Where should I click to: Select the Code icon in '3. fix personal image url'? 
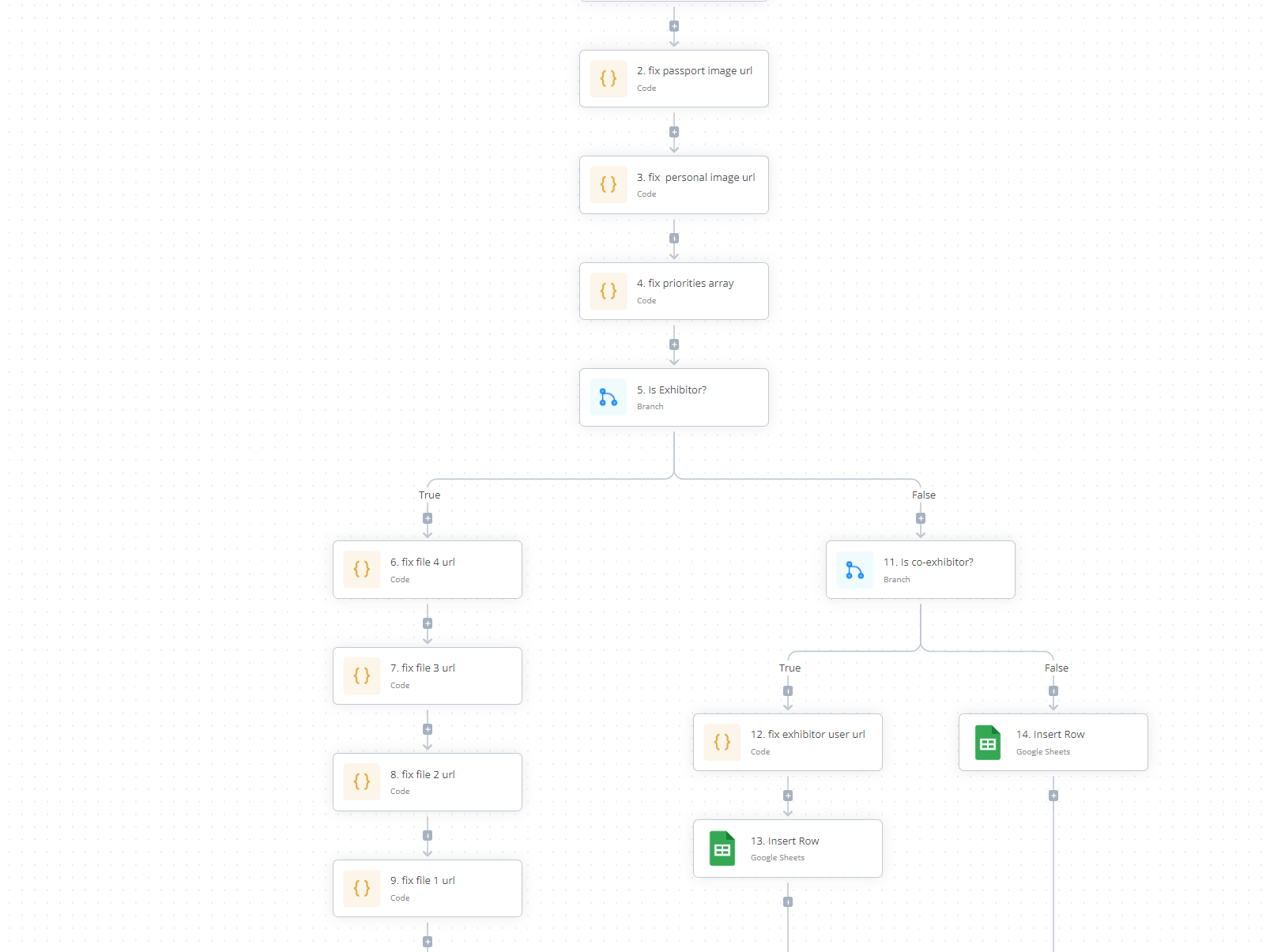[609, 184]
